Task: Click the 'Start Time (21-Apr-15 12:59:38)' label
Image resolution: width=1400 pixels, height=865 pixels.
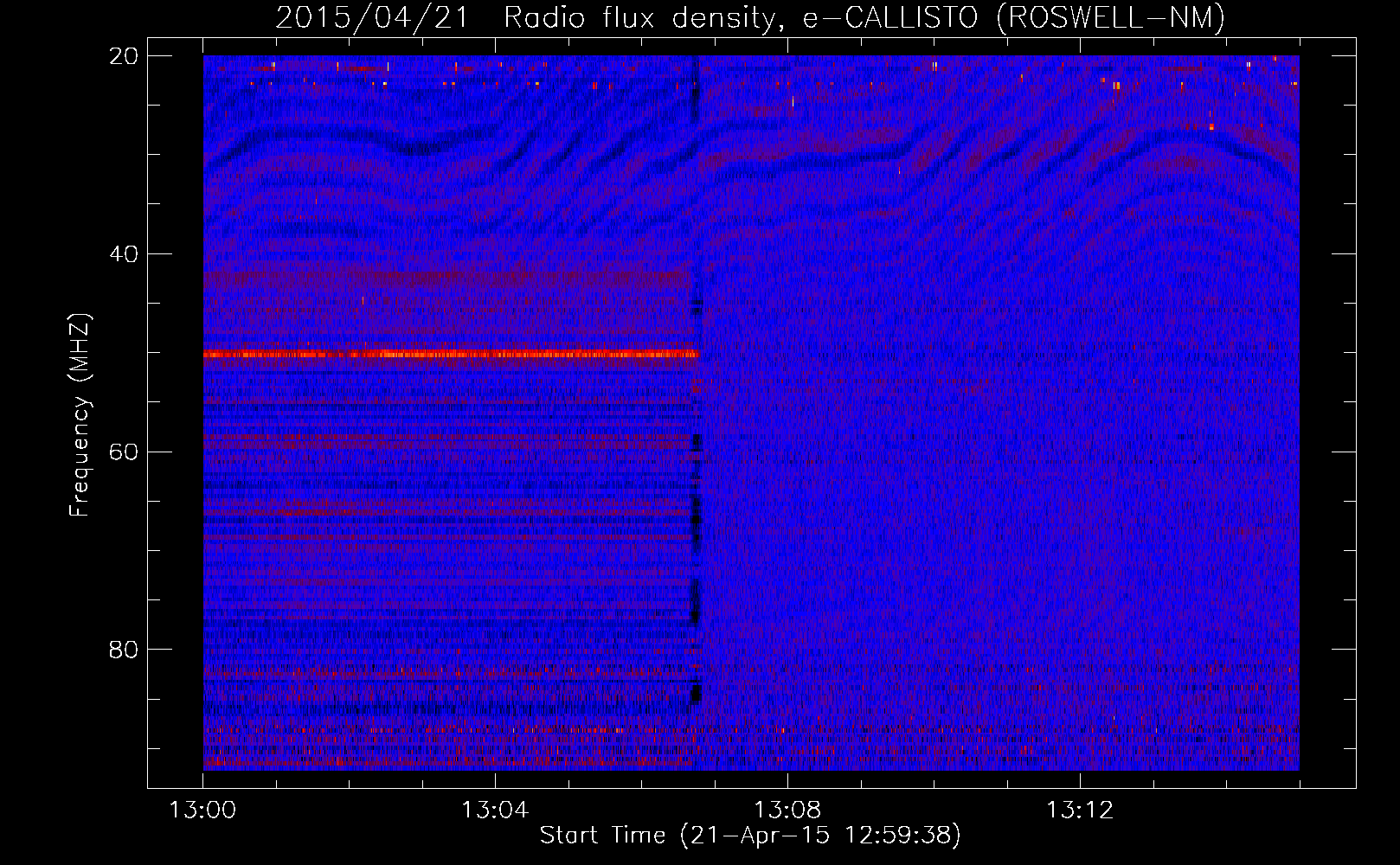Action: (750, 836)
